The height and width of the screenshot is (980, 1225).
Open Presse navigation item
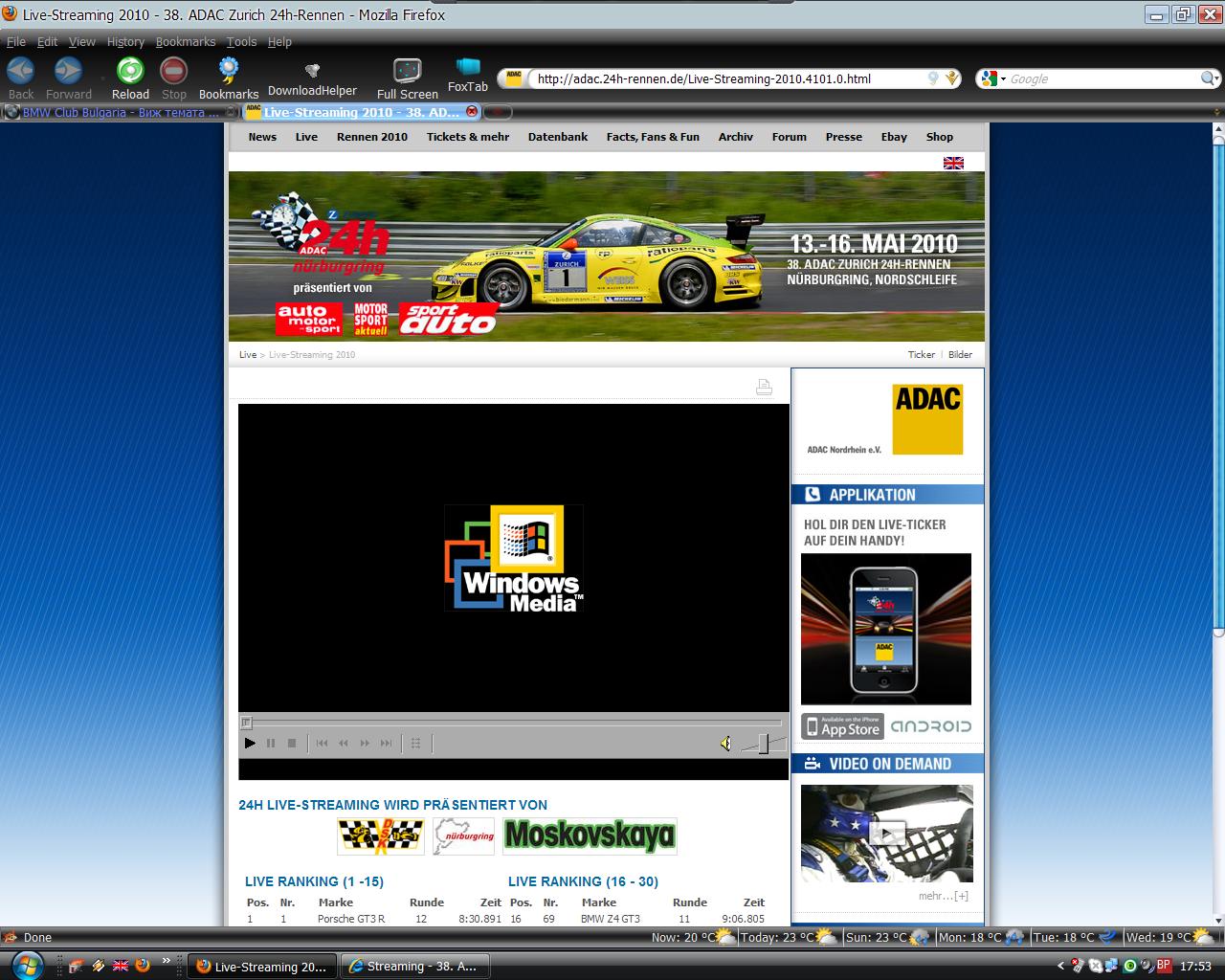point(844,137)
